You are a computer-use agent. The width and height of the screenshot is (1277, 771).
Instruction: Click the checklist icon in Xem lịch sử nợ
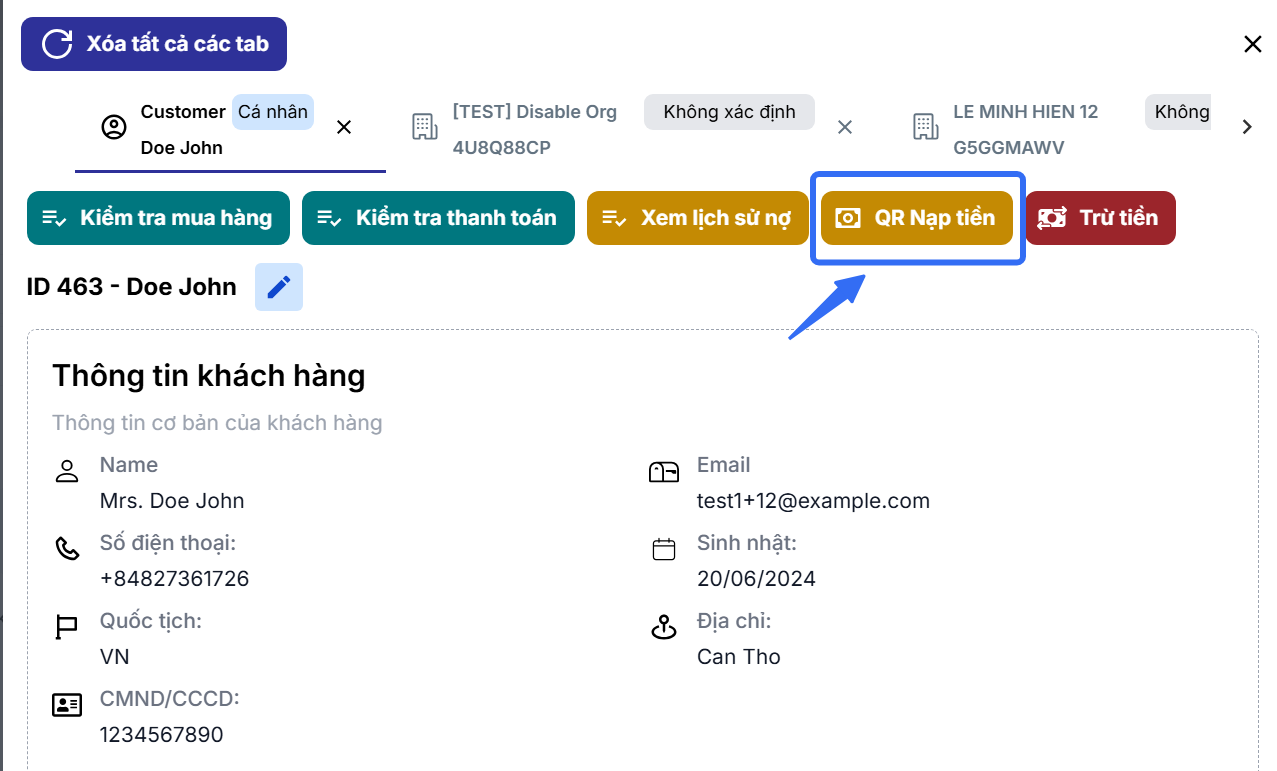614,218
